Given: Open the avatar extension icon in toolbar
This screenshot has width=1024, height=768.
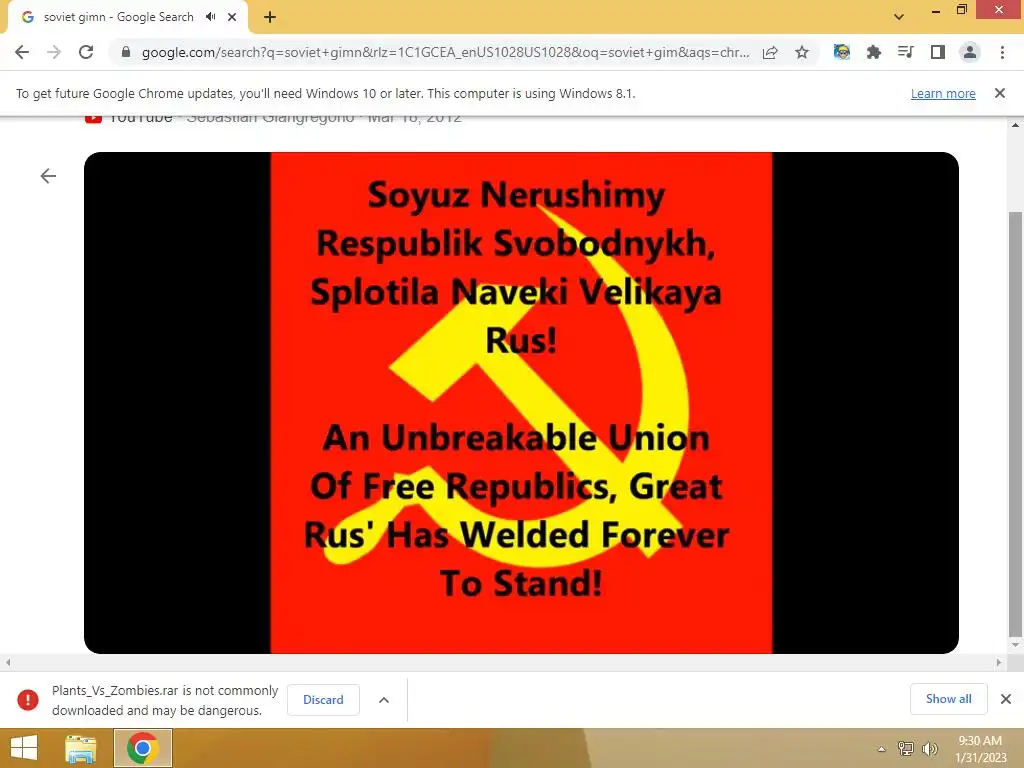Looking at the screenshot, I should pos(842,52).
